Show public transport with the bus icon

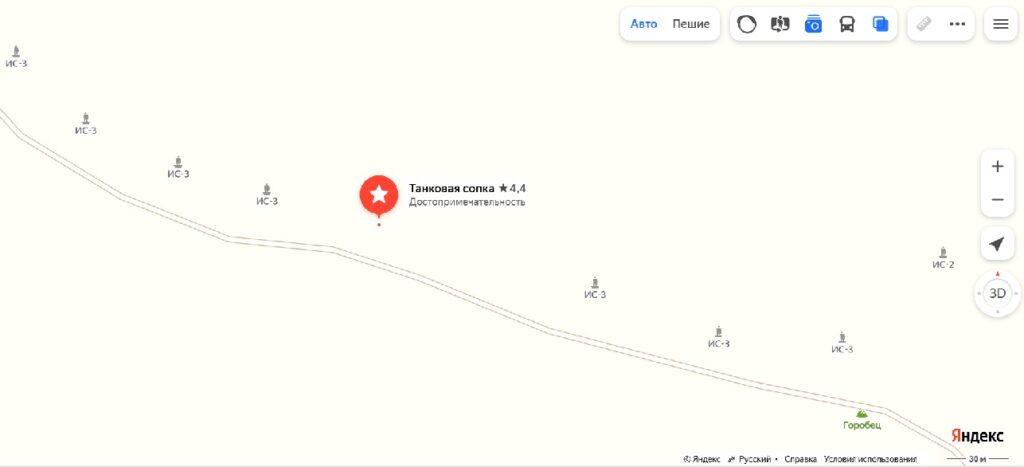pos(847,24)
